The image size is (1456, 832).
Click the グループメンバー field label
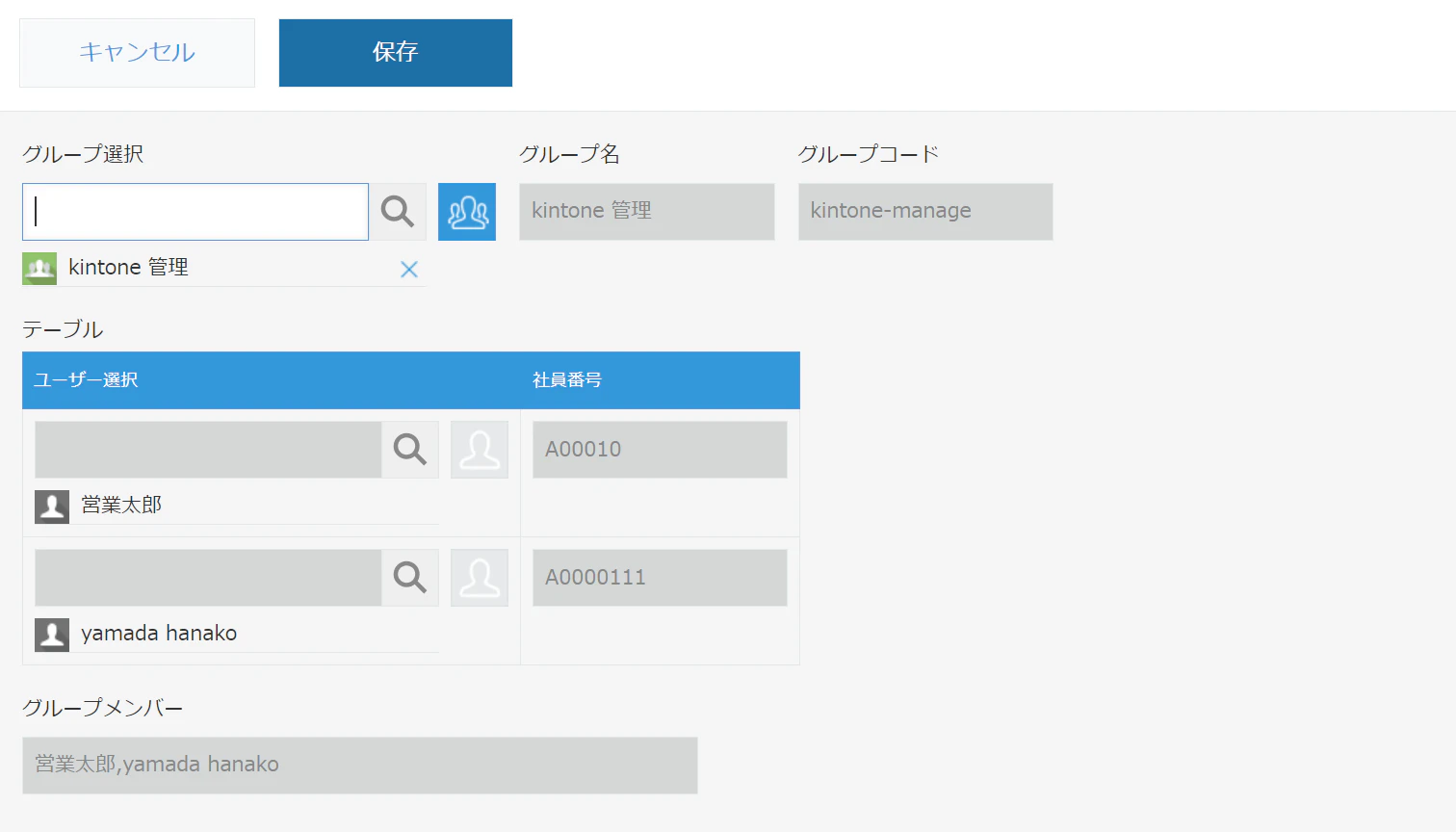103,708
